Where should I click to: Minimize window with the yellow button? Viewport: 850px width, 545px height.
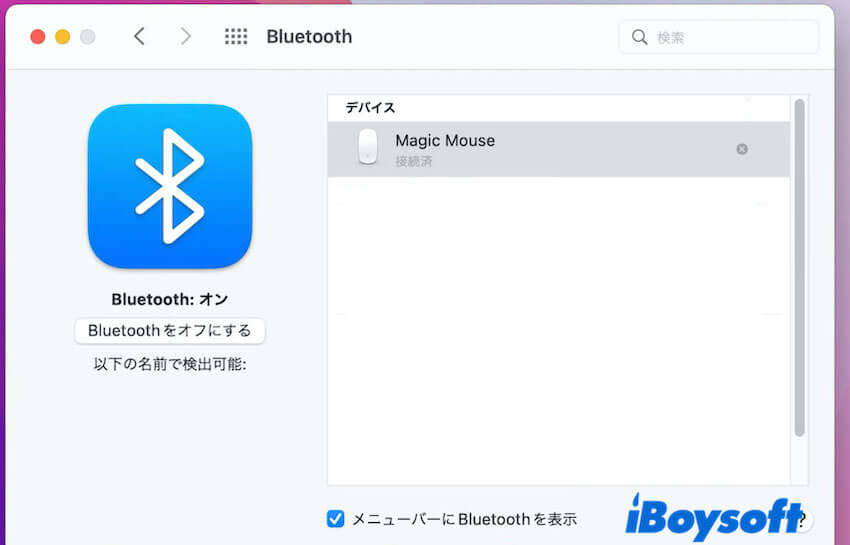pyautogui.click(x=63, y=36)
